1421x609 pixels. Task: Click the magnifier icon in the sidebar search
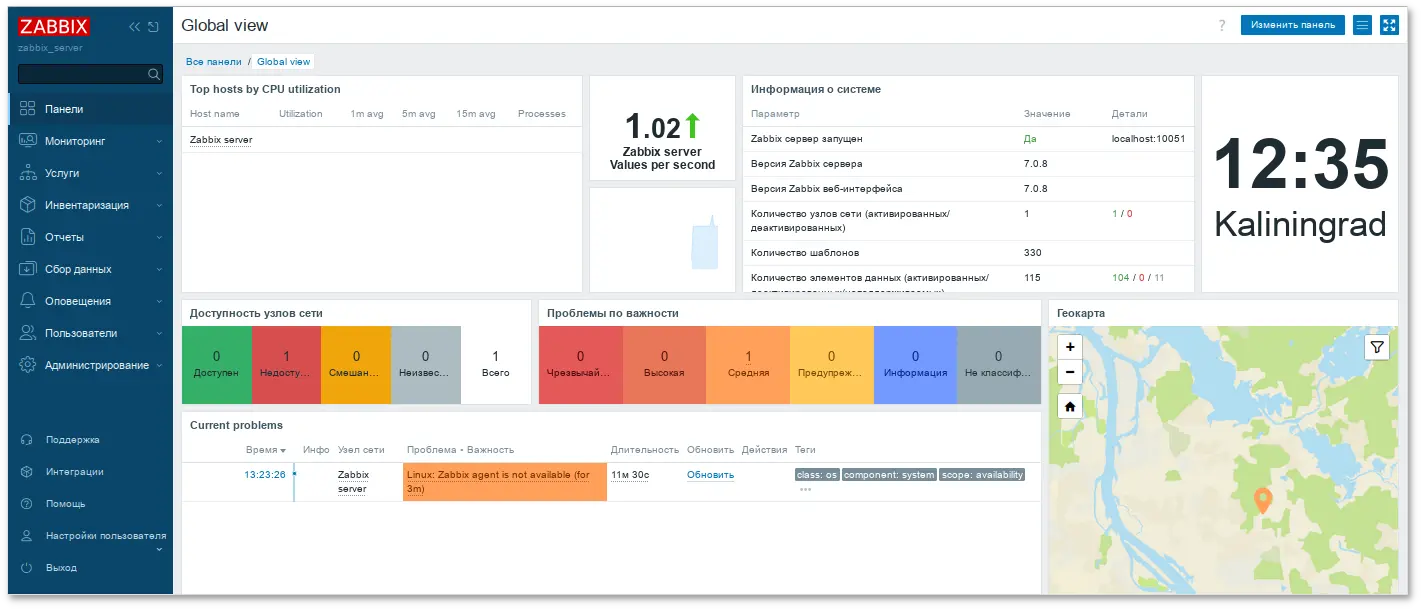[x=154, y=73]
